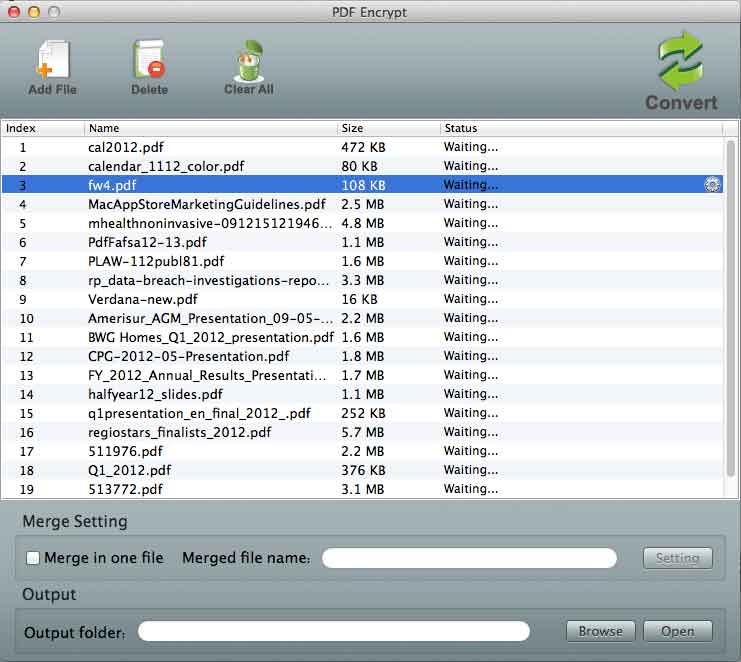This screenshot has height=662, width=741.
Task: Click the Clear All trash icon
Action: 248,61
